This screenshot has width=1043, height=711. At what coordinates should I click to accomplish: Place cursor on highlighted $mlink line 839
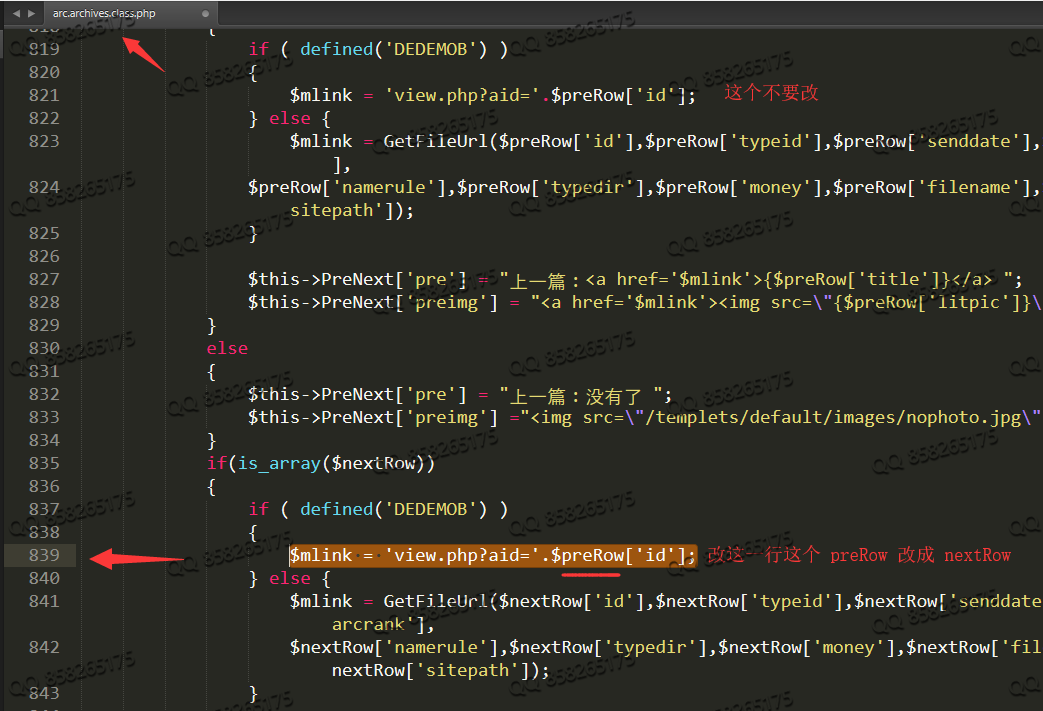click(490, 555)
